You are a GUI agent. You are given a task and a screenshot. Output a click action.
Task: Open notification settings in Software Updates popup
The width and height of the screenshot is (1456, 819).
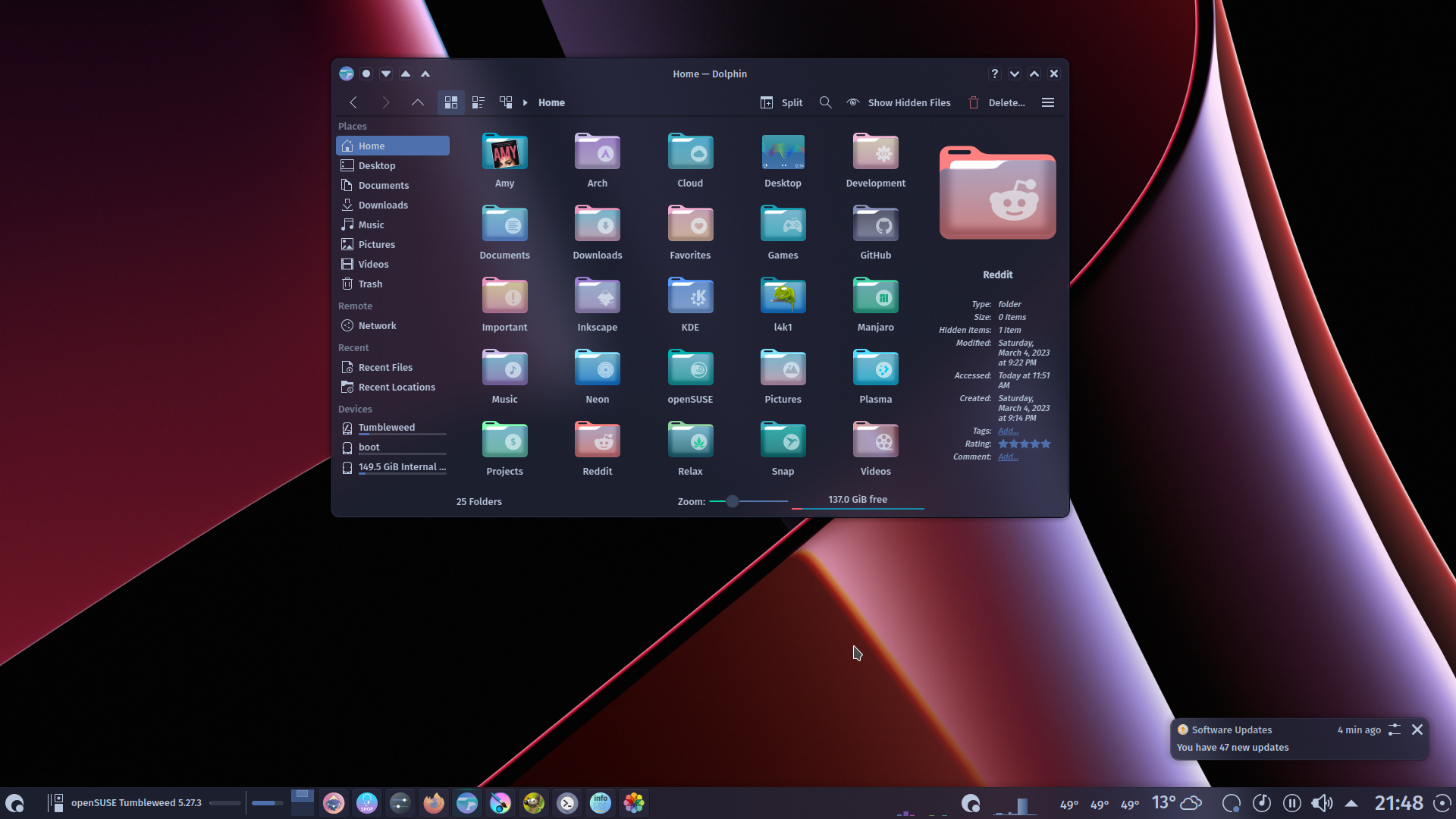point(1394,730)
